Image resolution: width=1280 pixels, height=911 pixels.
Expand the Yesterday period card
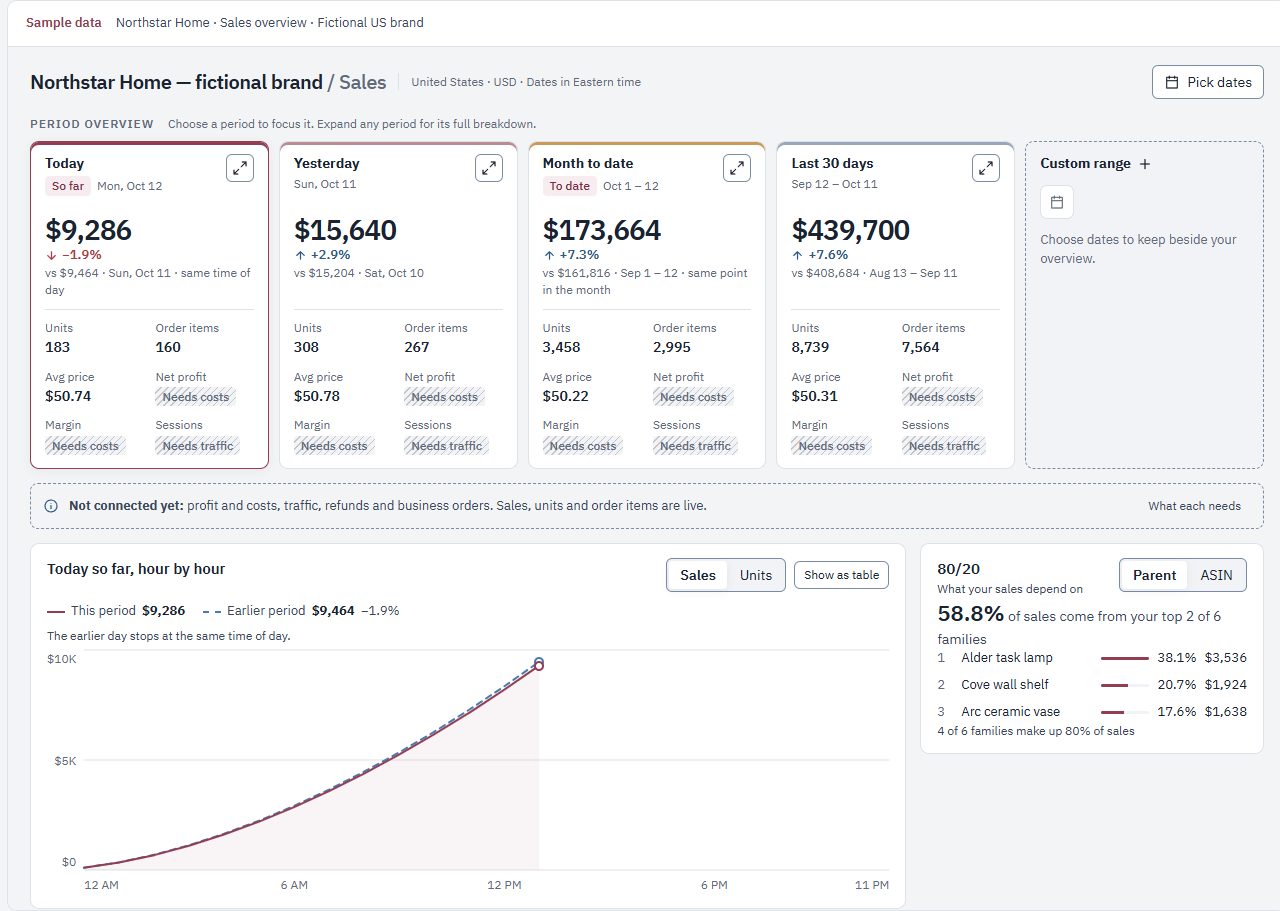tap(489, 168)
